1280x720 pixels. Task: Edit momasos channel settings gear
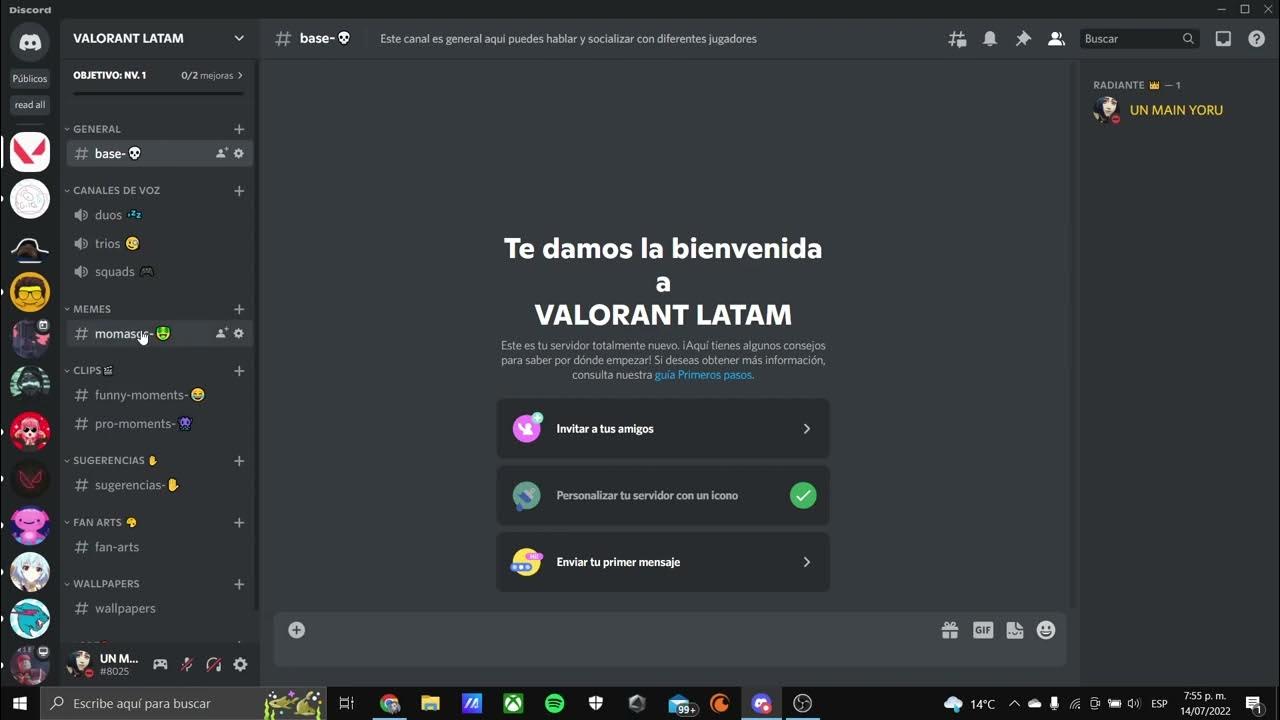point(238,333)
